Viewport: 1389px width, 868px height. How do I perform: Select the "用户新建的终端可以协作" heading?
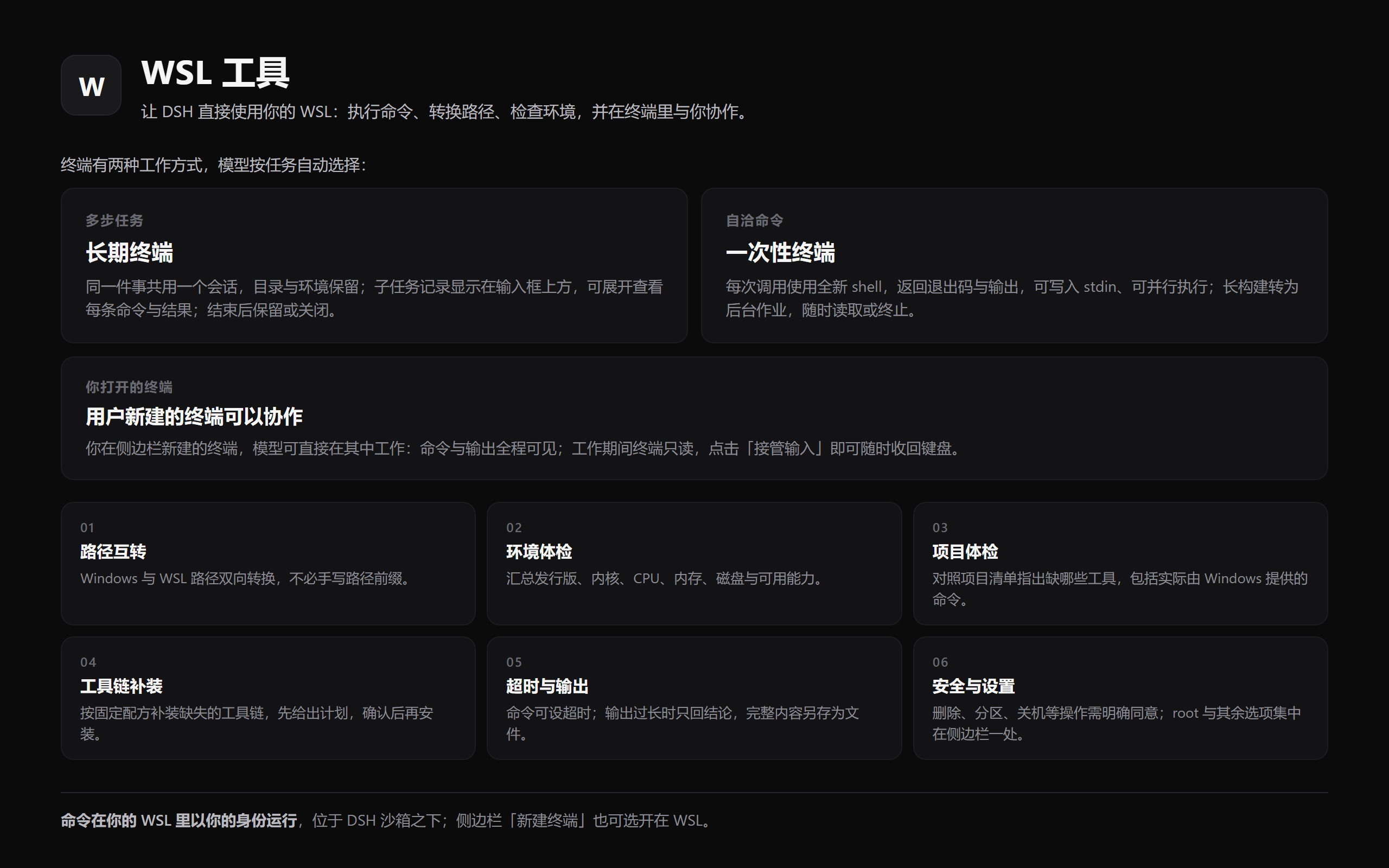(x=194, y=417)
